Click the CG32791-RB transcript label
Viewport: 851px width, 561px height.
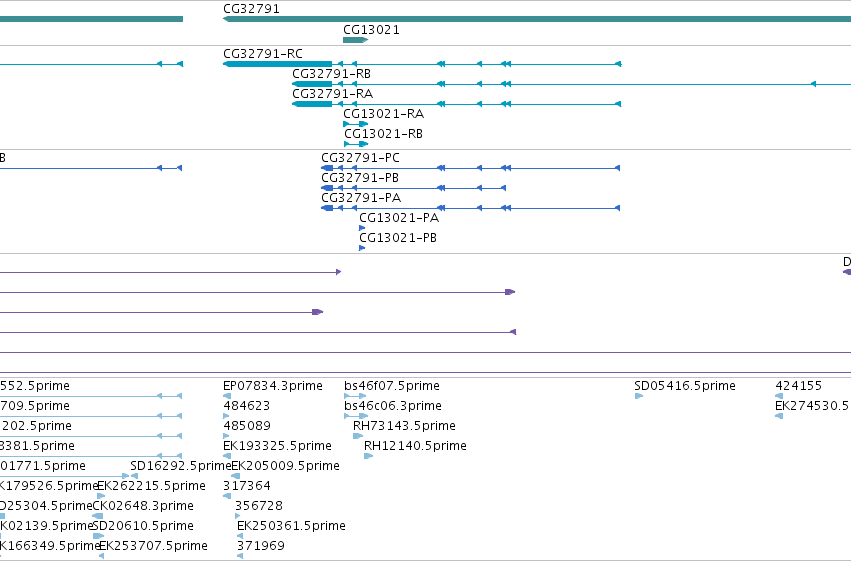click(331, 74)
